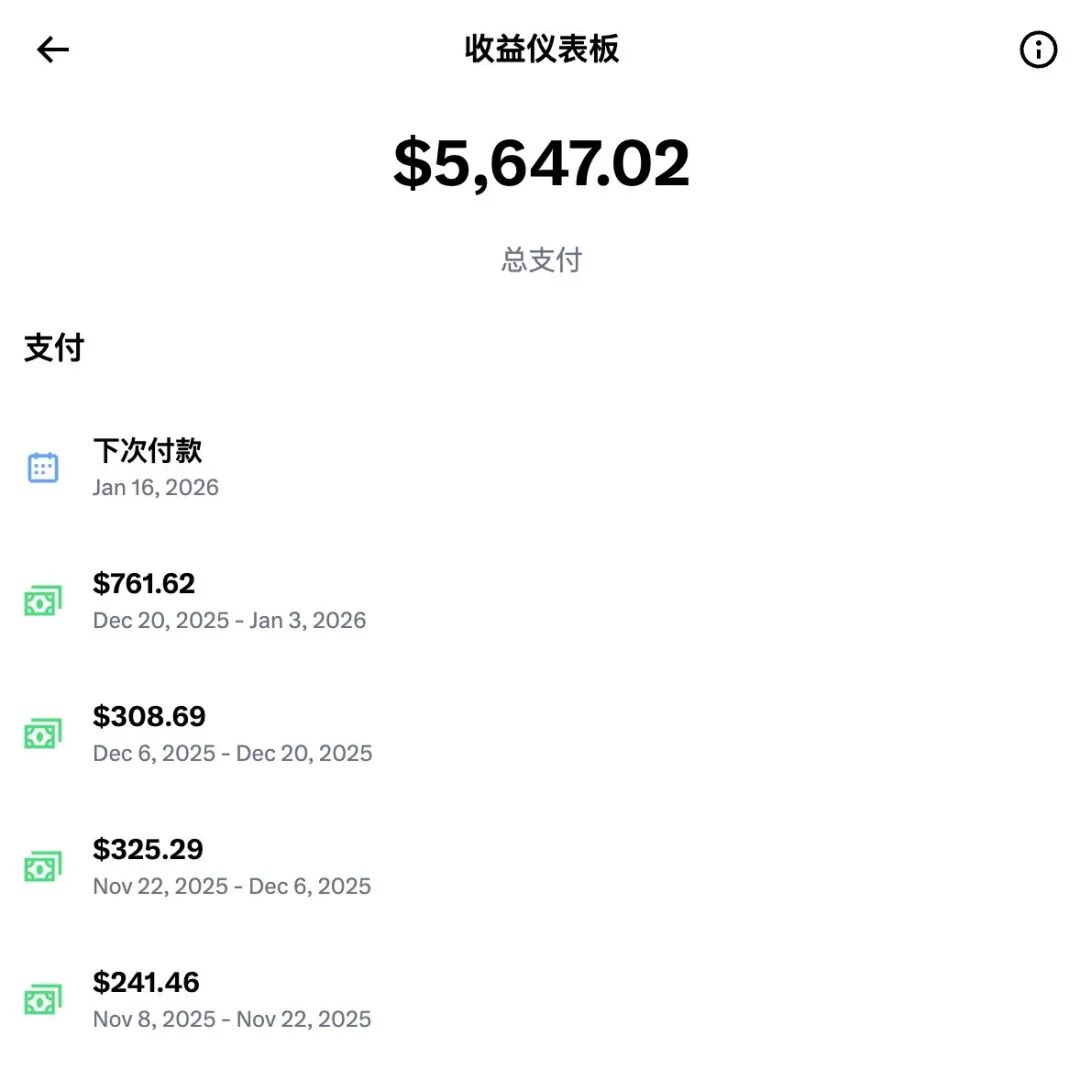The image size is (1080, 1080).
Task: Click the Dec 20, 2025 - Jan 3, 2026 range
Action: [230, 620]
